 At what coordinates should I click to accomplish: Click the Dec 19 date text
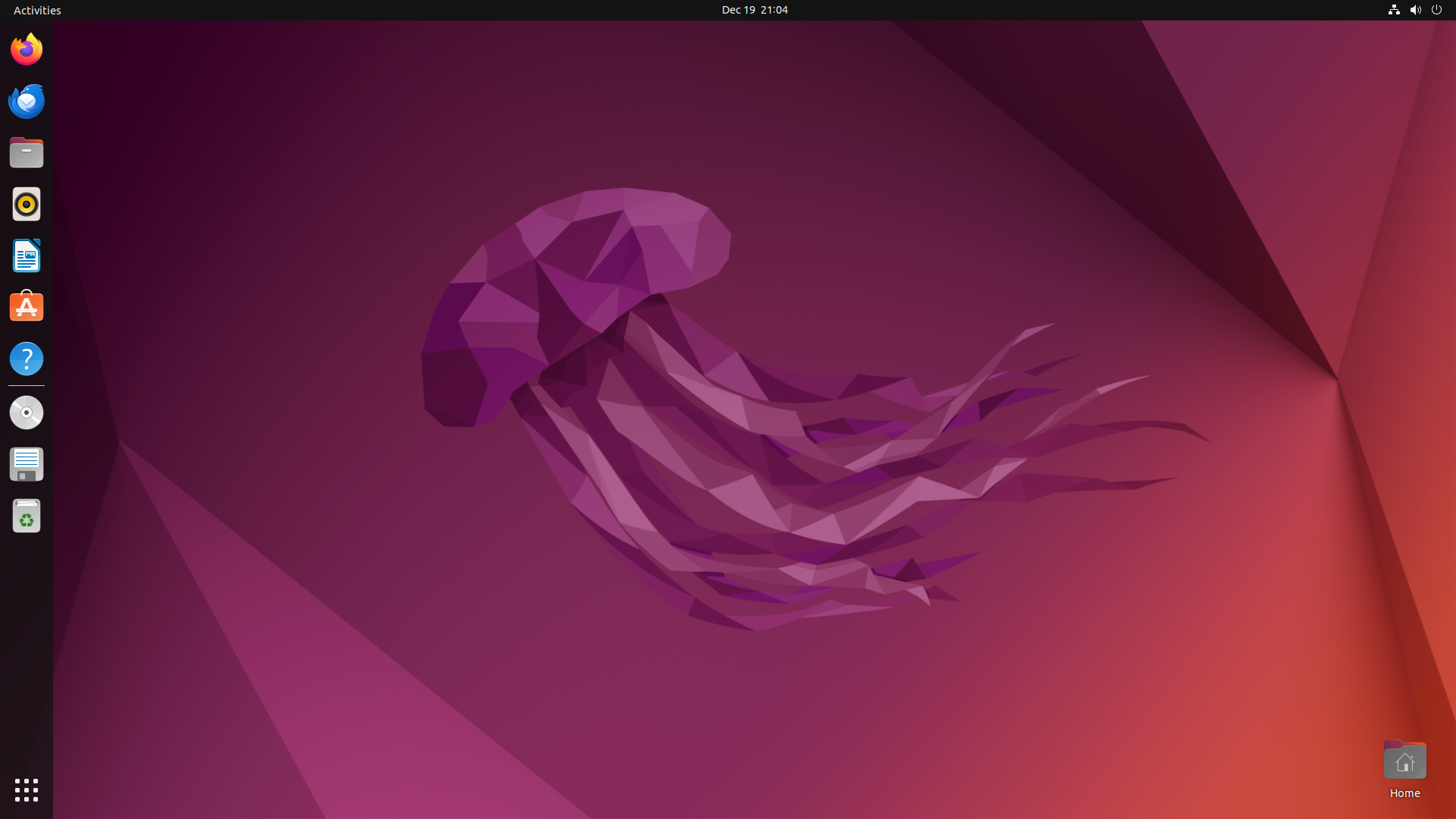pyautogui.click(x=738, y=10)
